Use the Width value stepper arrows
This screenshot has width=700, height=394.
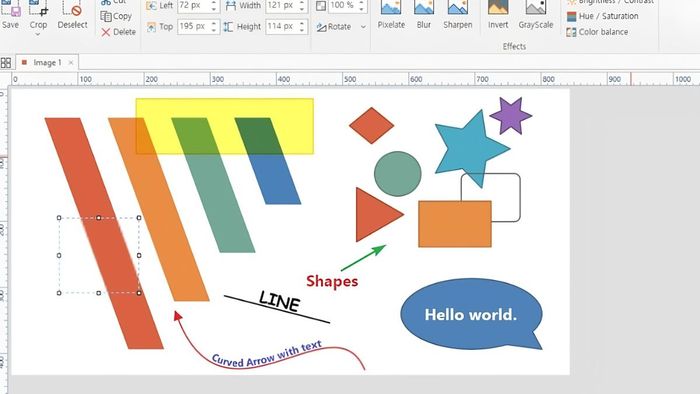(x=302, y=6)
